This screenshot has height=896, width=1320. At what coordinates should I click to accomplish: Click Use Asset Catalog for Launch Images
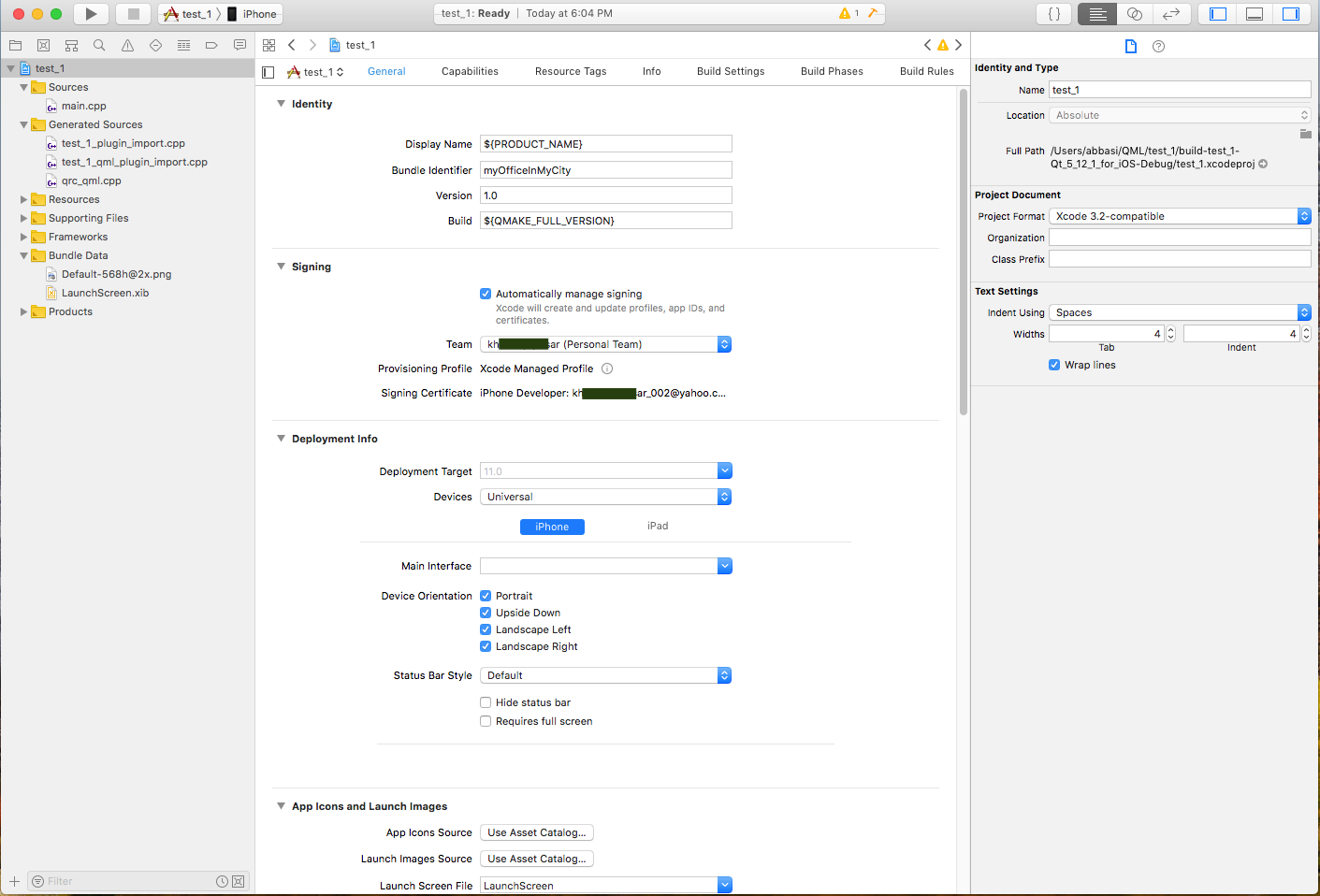click(x=537, y=859)
